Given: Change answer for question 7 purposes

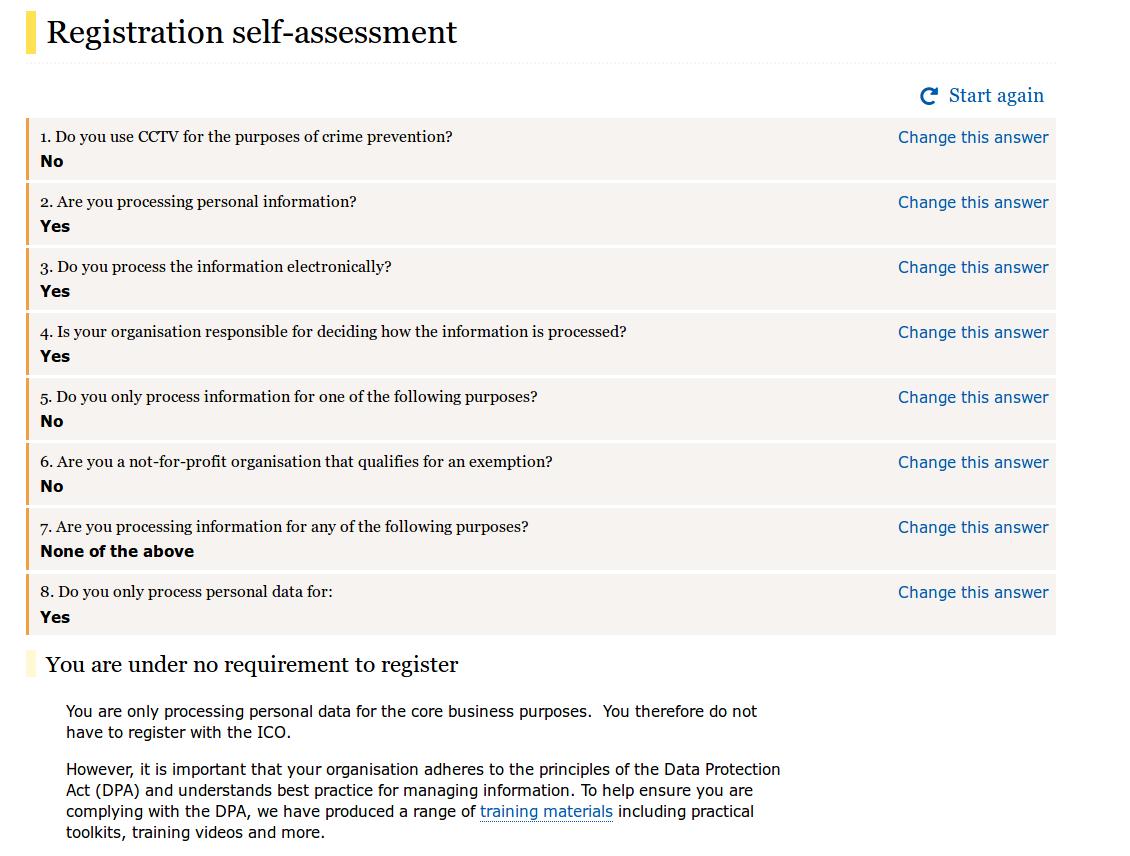Looking at the screenshot, I should coord(973,527).
